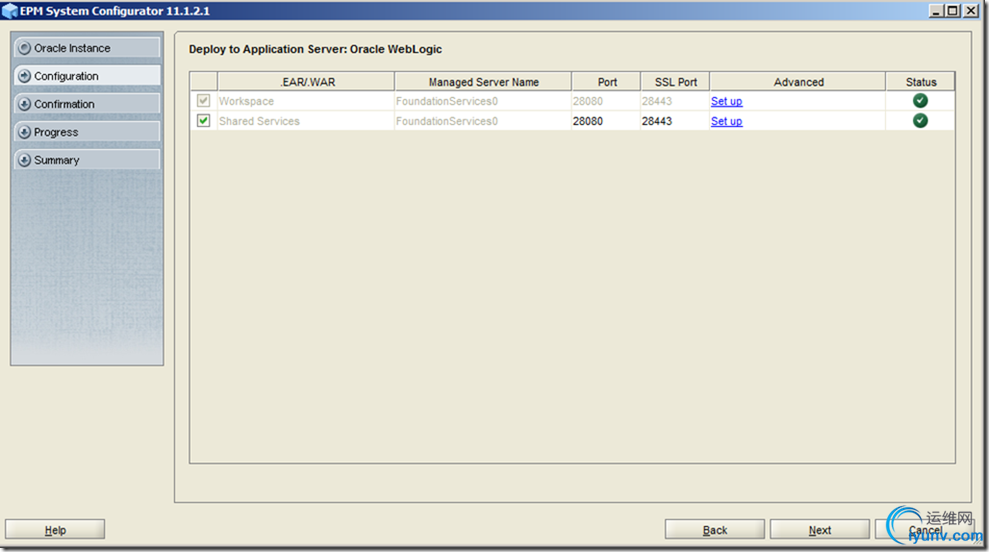The width and height of the screenshot is (989, 552).
Task: Cancel the configurator
Action: click(x=925, y=530)
